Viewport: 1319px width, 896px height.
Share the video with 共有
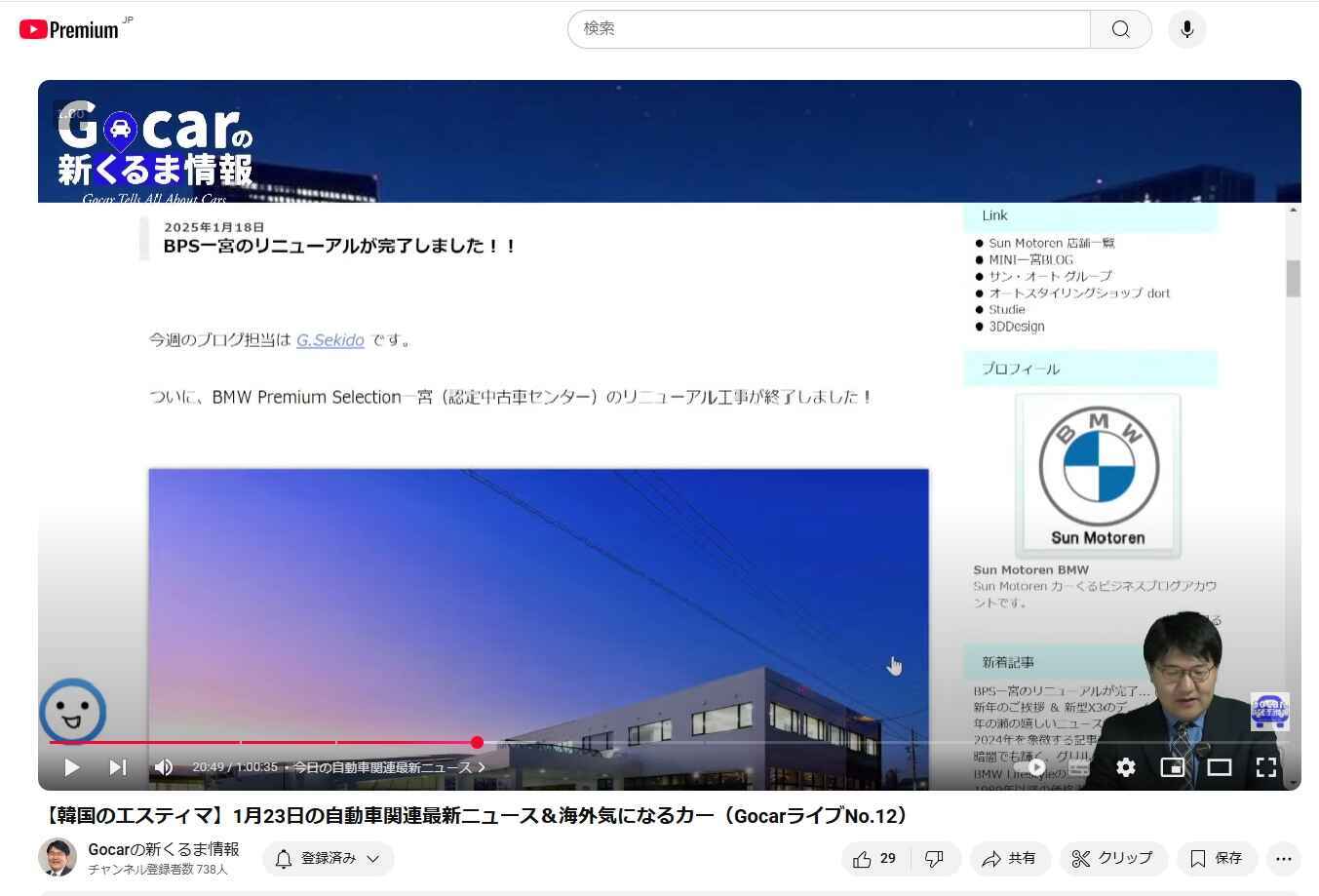coord(1009,859)
